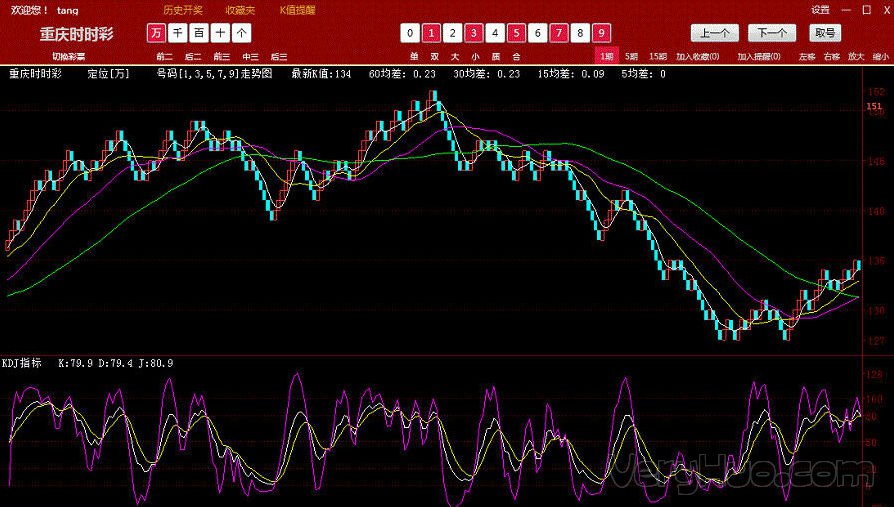Open the 收藏夹 favorites menu
The image size is (894, 507).
pyautogui.click(x=239, y=9)
